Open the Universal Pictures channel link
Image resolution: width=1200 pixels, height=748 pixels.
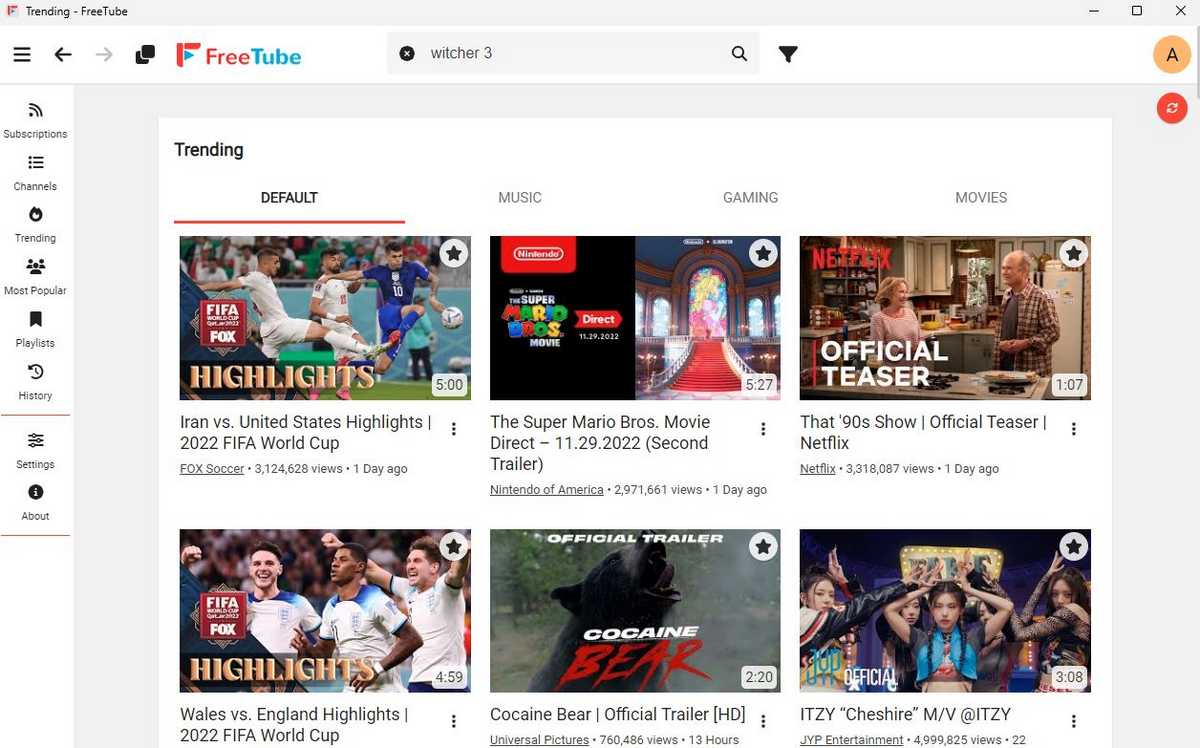click(x=540, y=740)
